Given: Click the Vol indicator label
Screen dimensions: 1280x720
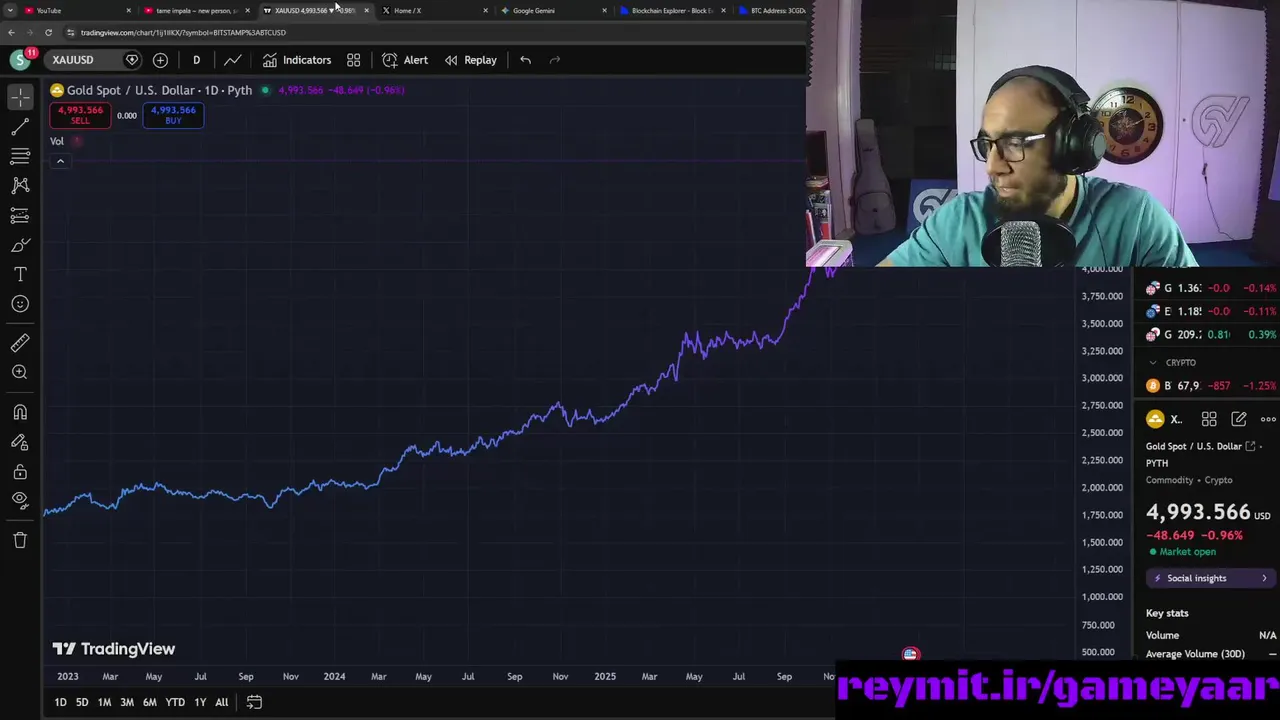Looking at the screenshot, I should click(x=57, y=141).
